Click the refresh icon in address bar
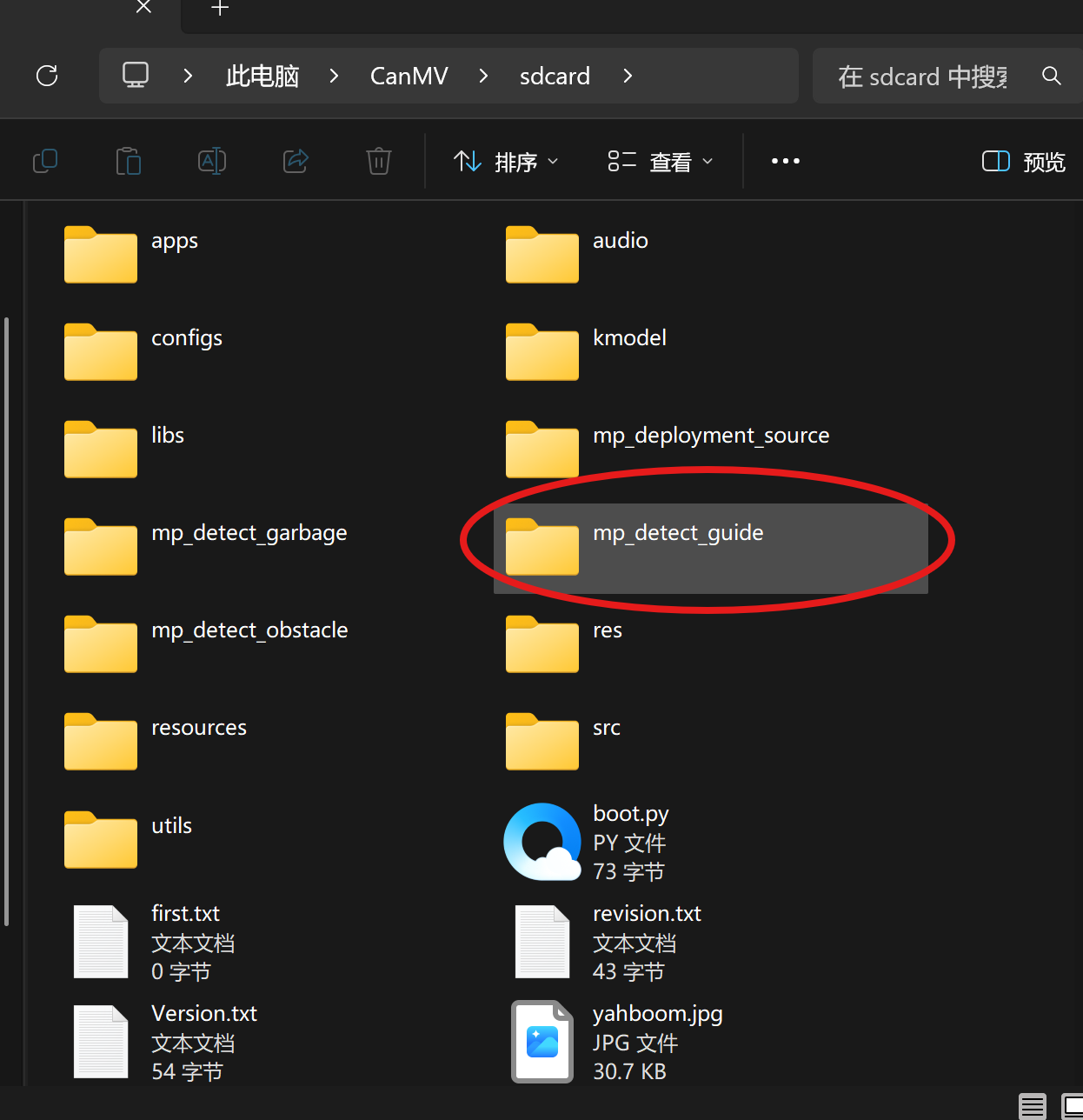 47,76
